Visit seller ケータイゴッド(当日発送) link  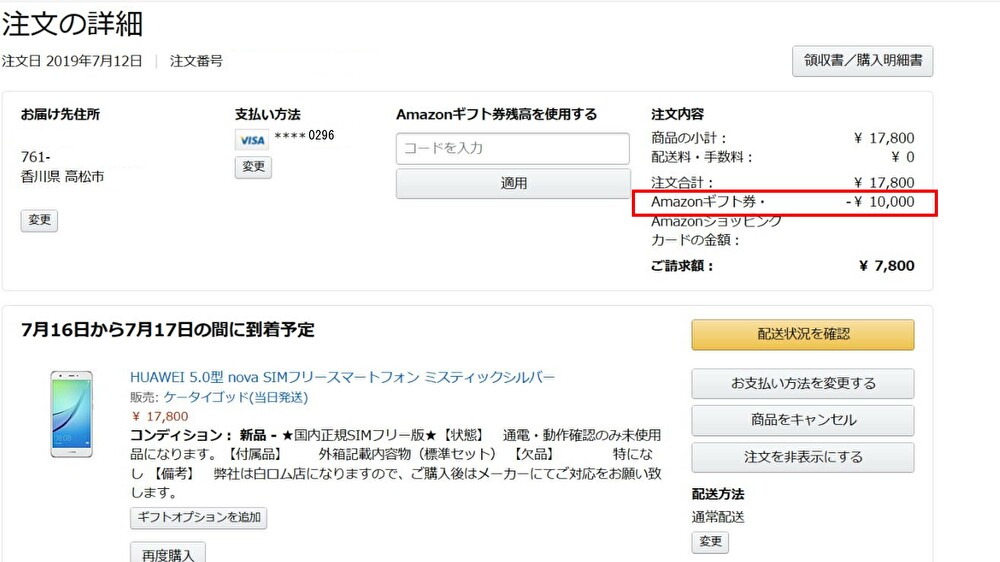235,397
